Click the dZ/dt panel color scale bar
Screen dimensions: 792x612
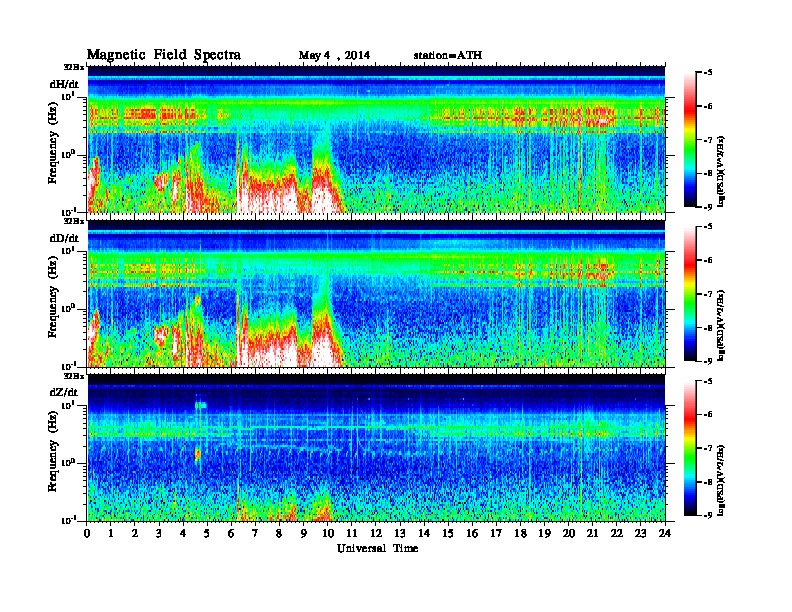pyautogui.click(x=690, y=447)
